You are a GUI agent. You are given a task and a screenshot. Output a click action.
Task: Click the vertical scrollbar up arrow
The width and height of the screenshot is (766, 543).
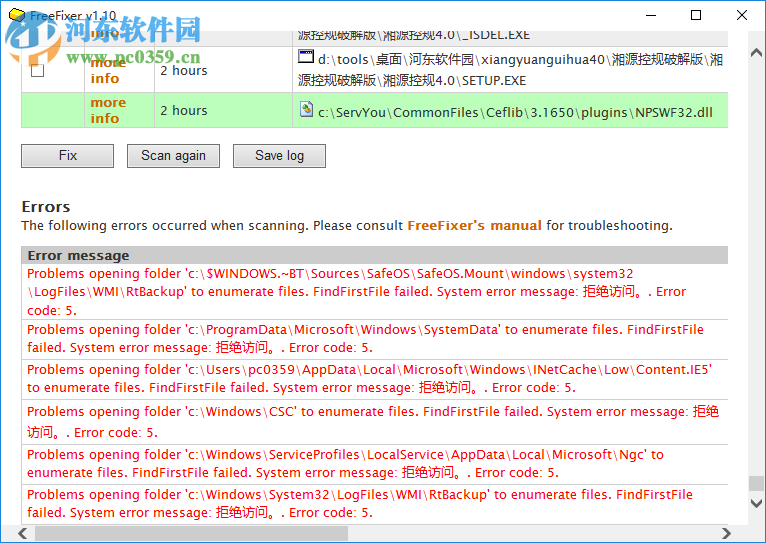click(x=756, y=52)
